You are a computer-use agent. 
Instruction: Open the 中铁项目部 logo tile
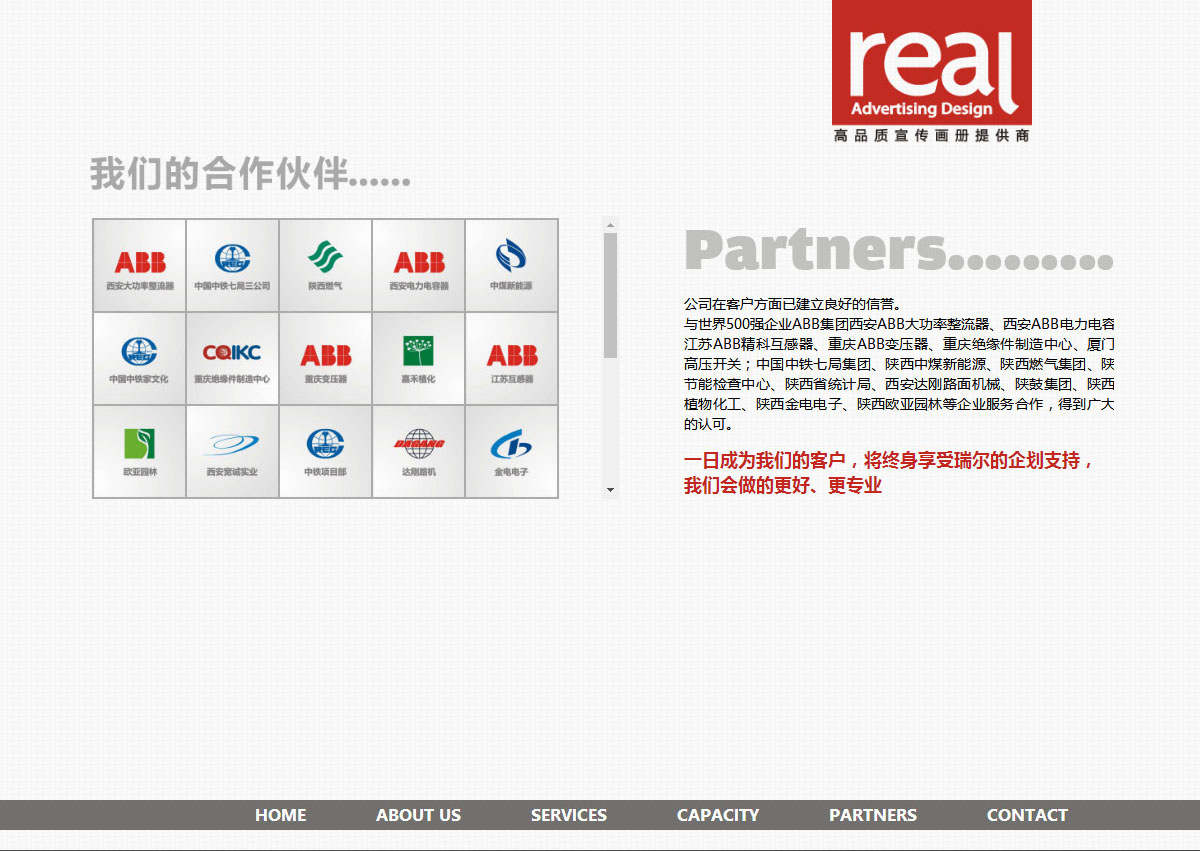pos(326,451)
